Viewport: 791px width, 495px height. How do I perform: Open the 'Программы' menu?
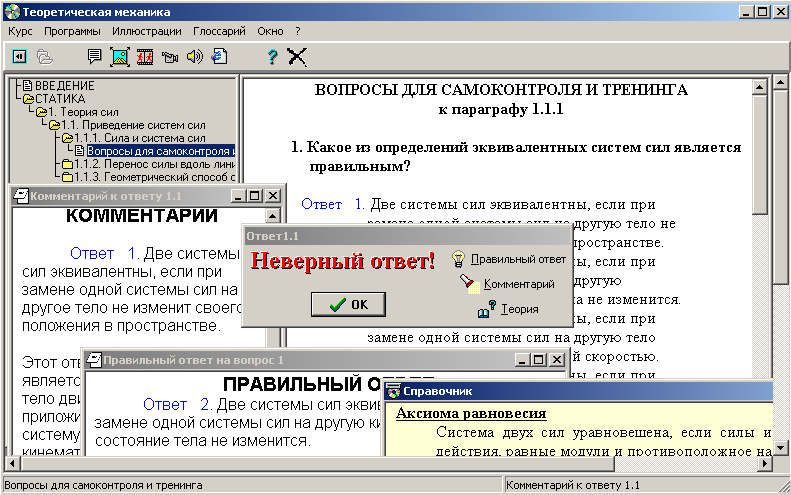pyautogui.click(x=72, y=31)
